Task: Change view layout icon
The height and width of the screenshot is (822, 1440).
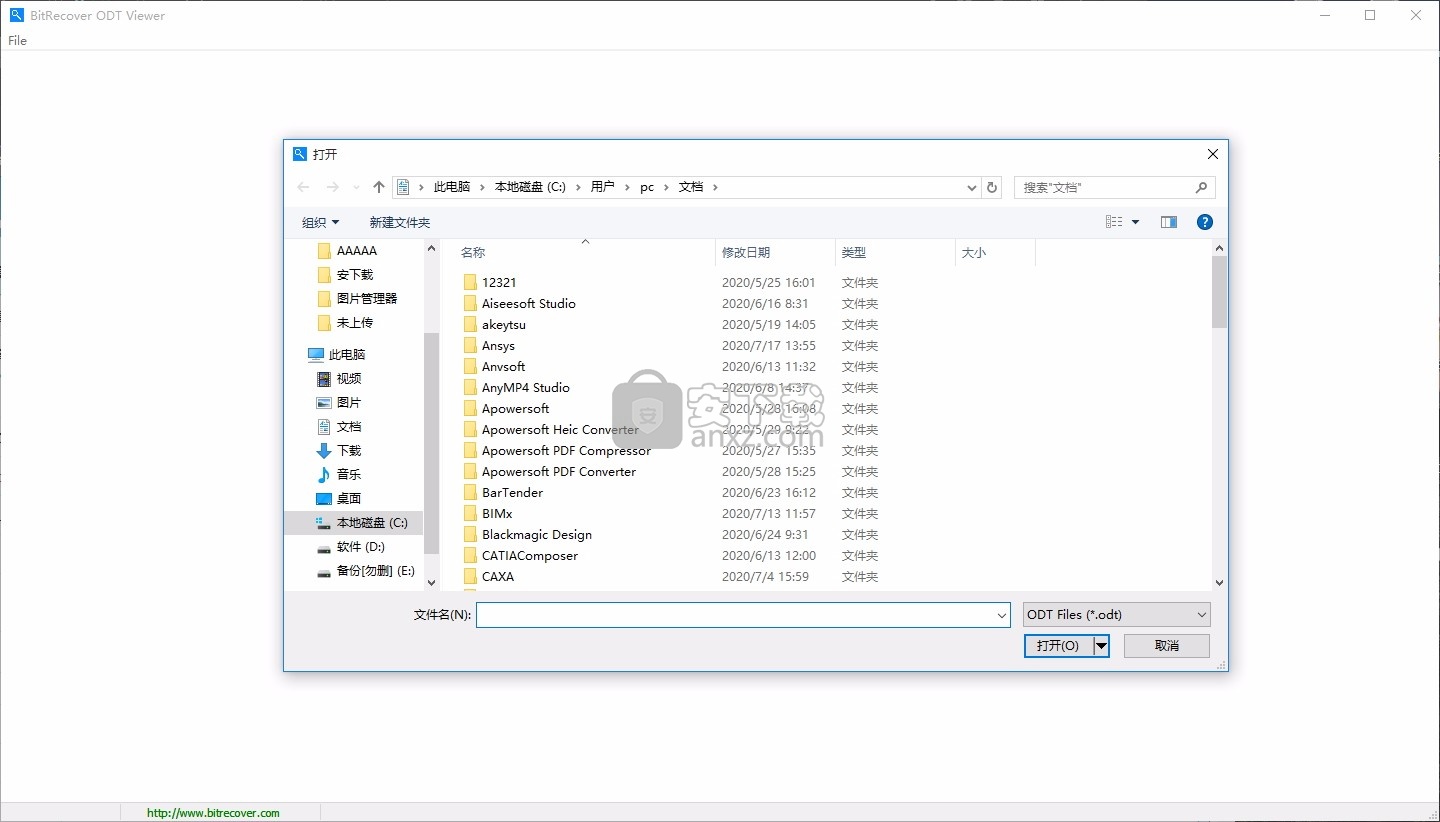Action: pos(1114,222)
